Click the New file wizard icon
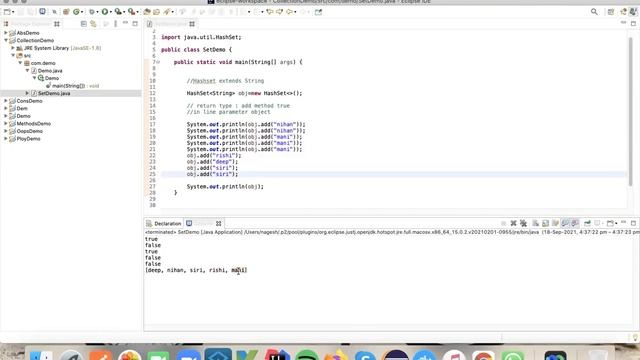640x360 pixels. pyautogui.click(x=7, y=12)
